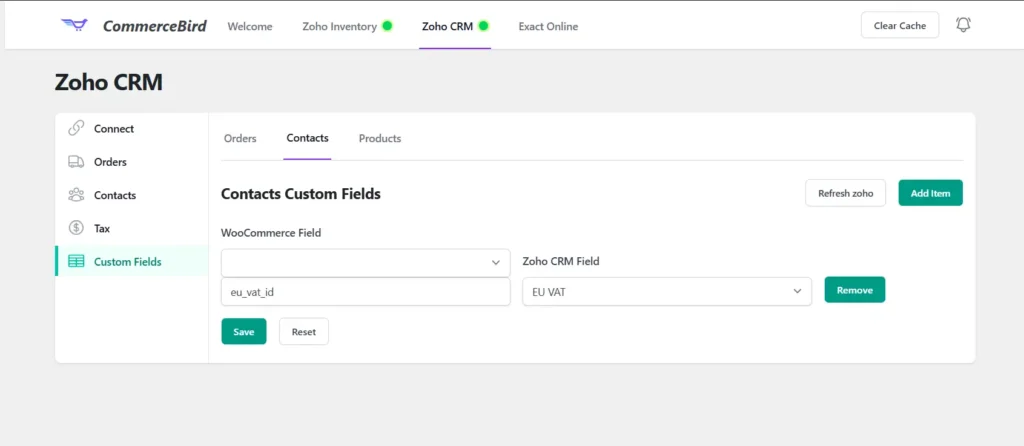
Task: Click the Custom Fields table icon
Action: pos(76,262)
